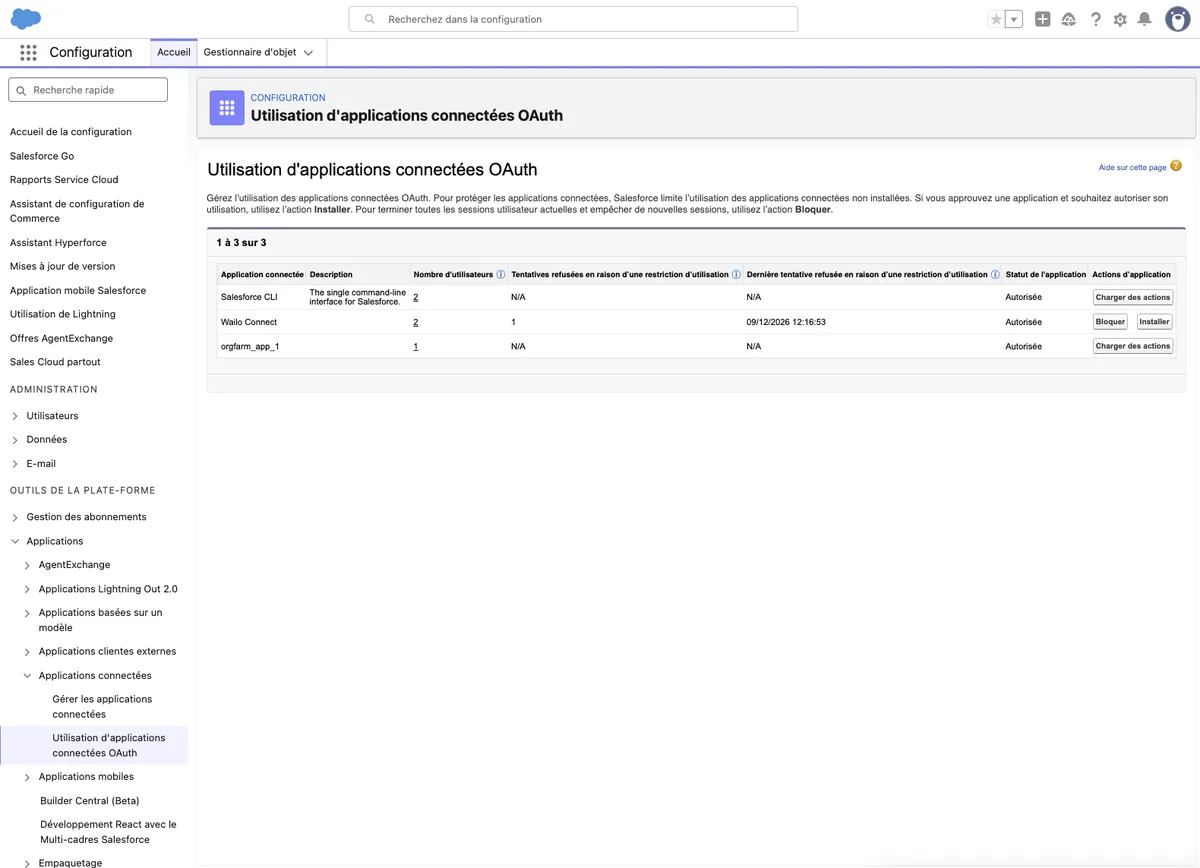
Task: Open Développement React avec le Multi-cadres Salesforce
Action: (x=108, y=832)
